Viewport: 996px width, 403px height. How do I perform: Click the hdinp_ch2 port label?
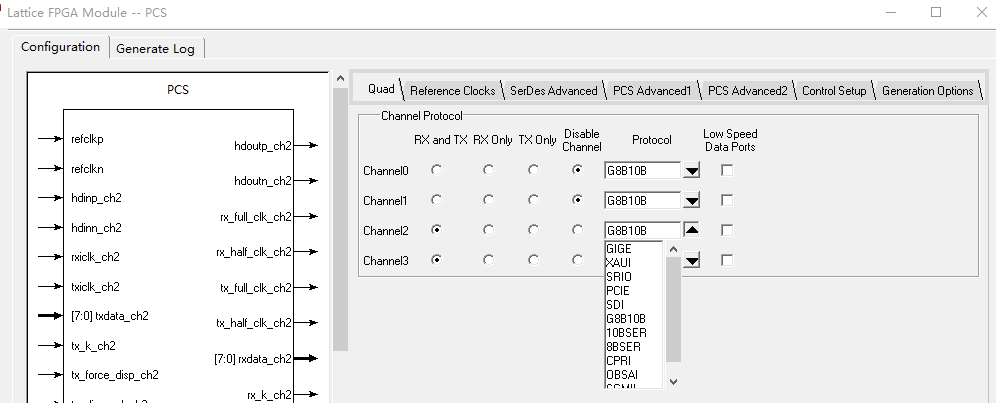[97, 198]
